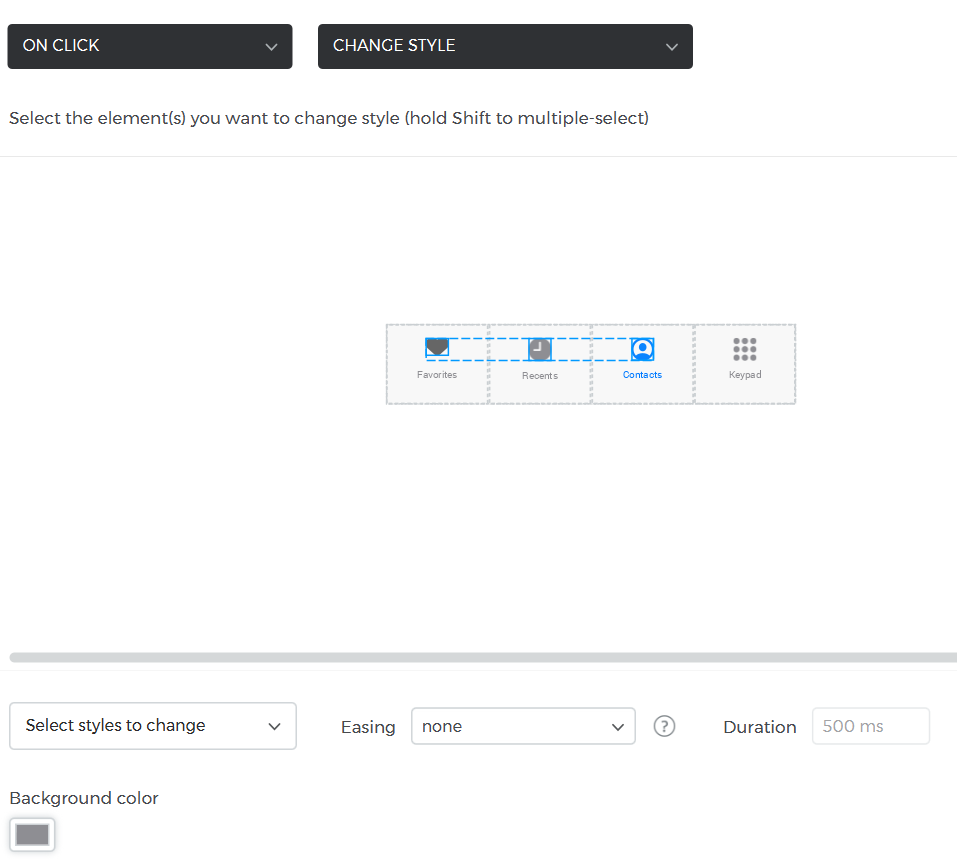Image resolution: width=957 pixels, height=859 pixels.
Task: Expand the Select styles to change dropdown
Action: [153, 726]
